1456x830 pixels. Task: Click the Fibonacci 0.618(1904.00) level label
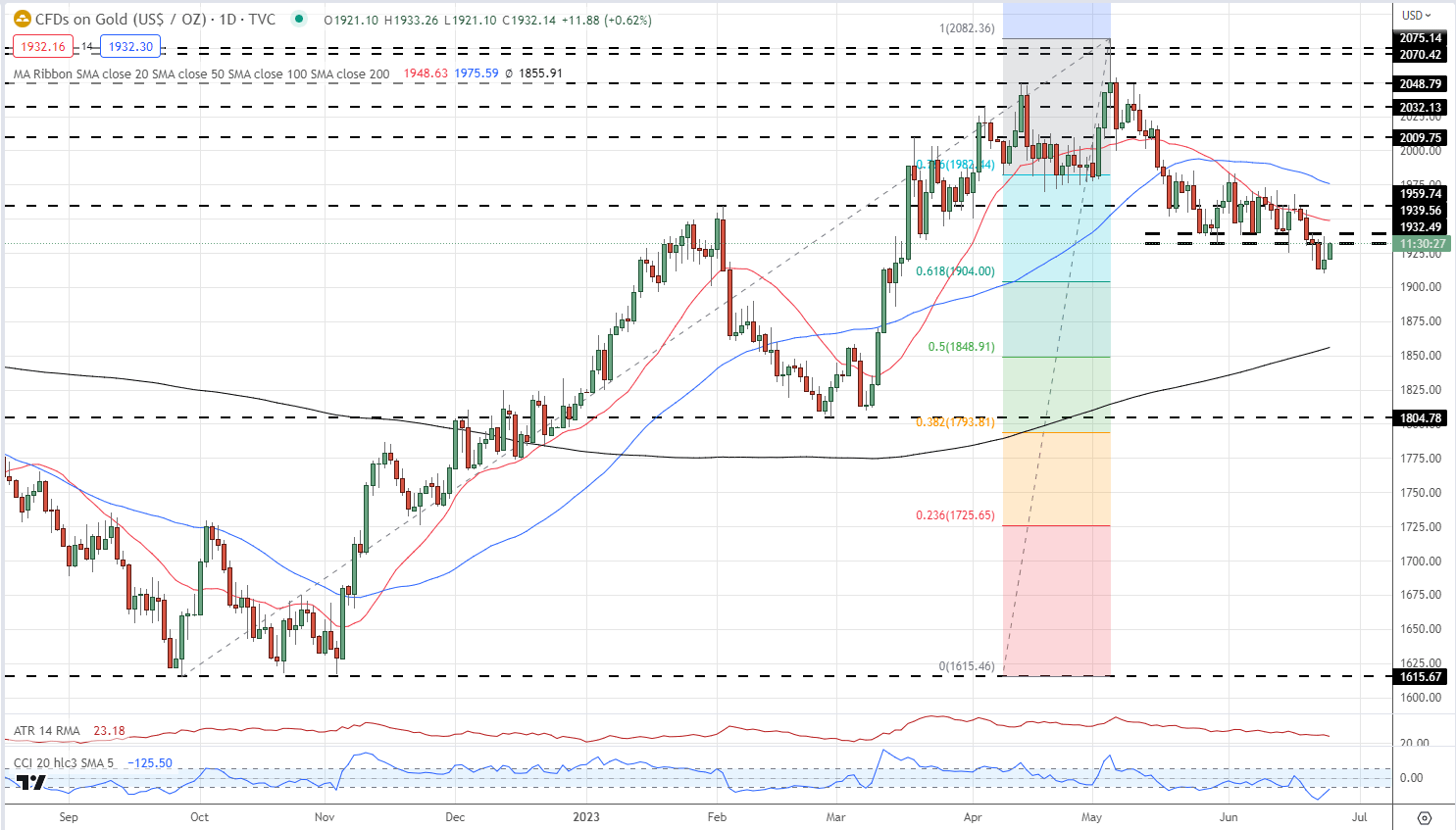tap(955, 271)
